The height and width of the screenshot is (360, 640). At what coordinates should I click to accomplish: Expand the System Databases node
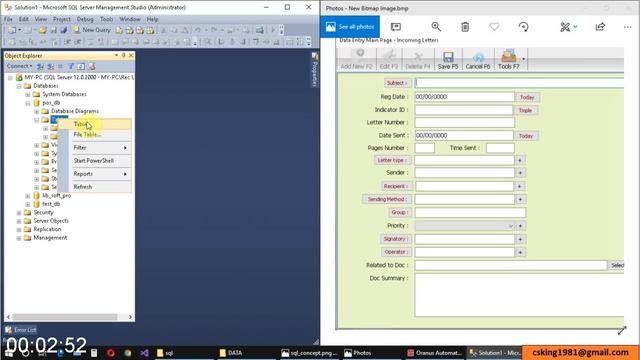click(28, 94)
